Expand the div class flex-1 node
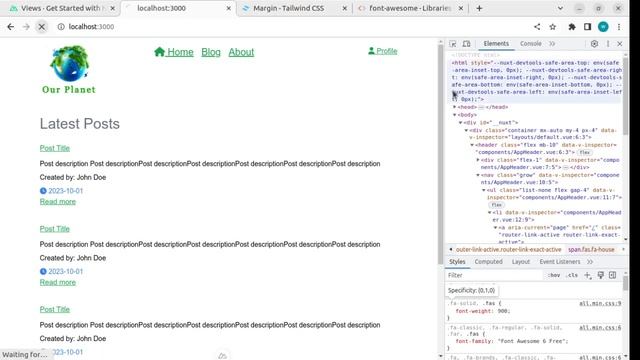The height and width of the screenshot is (360, 640). point(478,160)
